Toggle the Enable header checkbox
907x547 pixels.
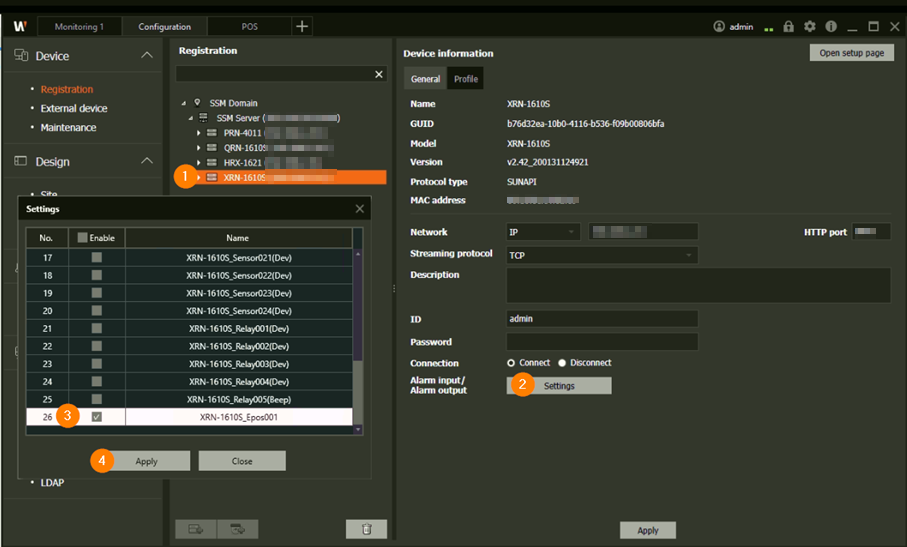click(x=83, y=238)
